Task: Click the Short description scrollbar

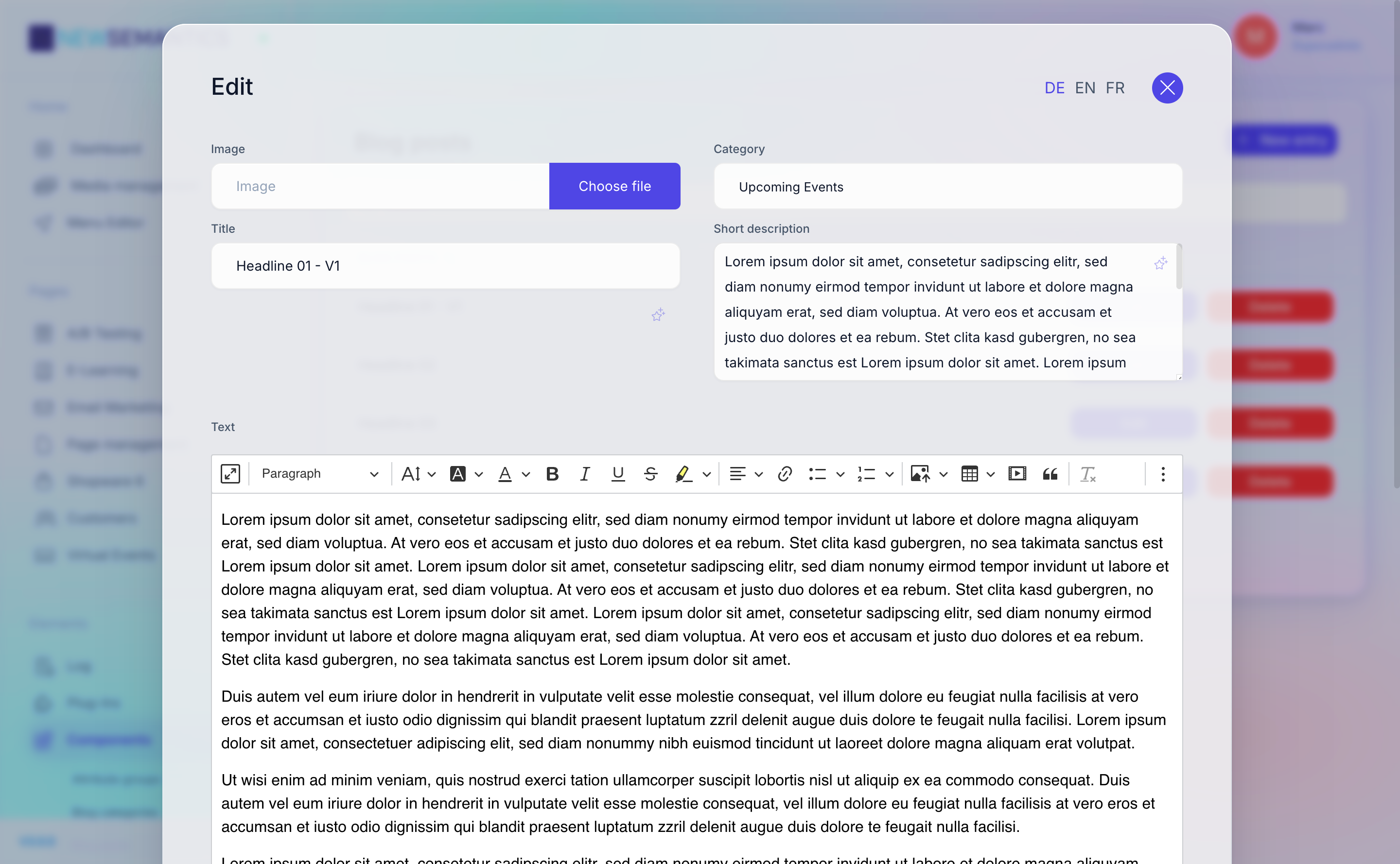Action: tap(1179, 266)
